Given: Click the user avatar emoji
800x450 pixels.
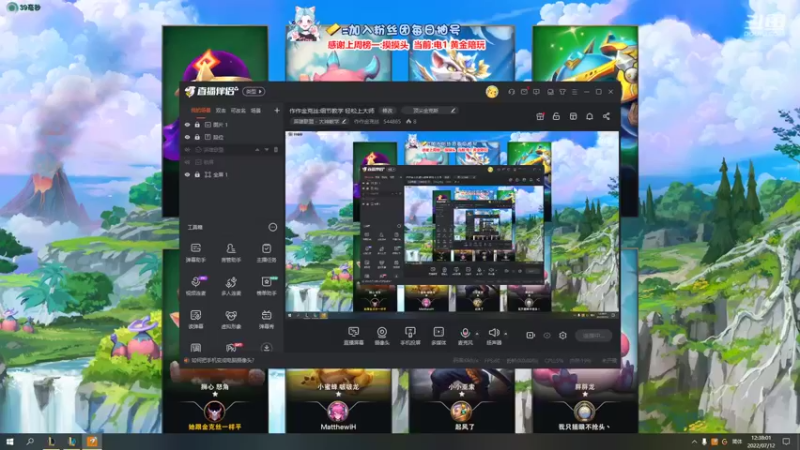Looking at the screenshot, I should (492, 91).
